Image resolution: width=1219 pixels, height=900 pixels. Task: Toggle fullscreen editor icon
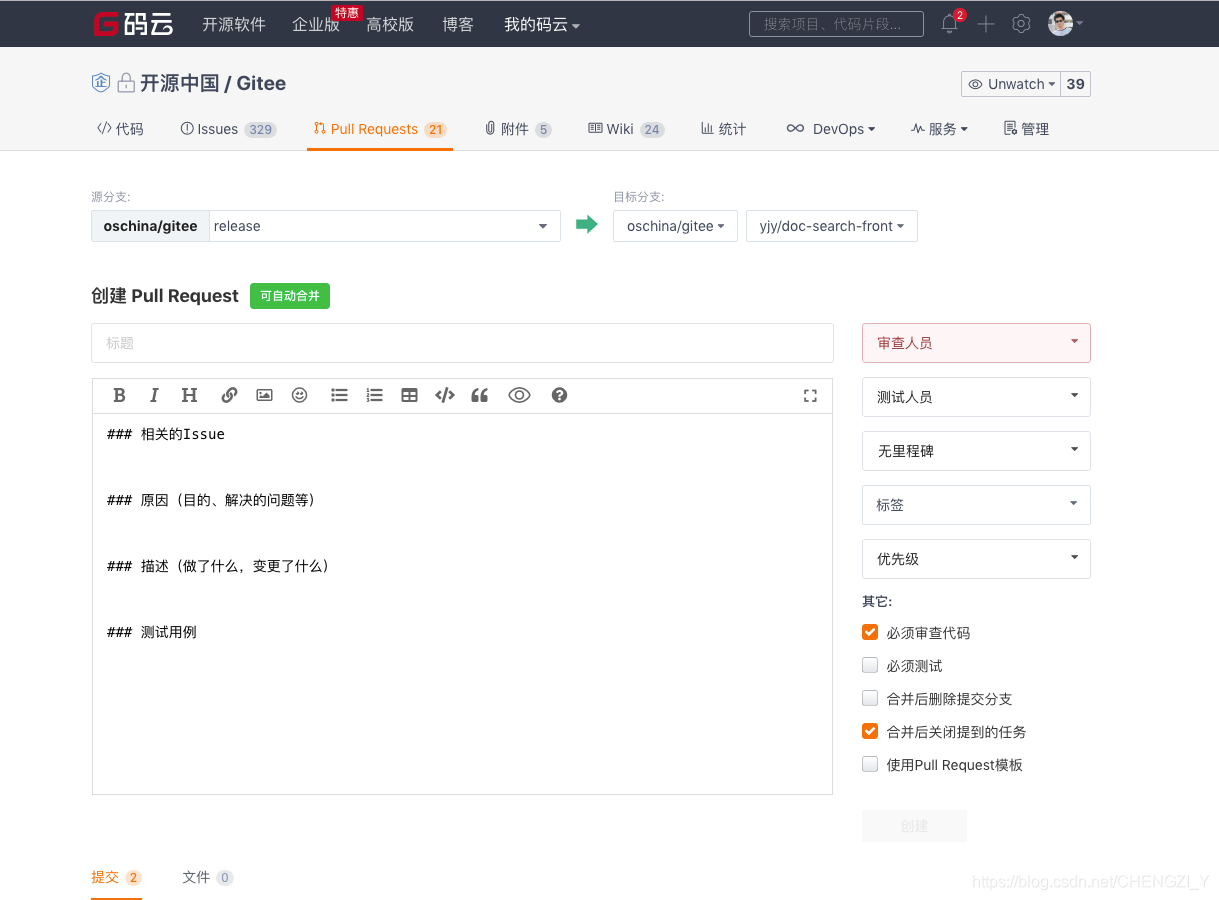click(810, 396)
